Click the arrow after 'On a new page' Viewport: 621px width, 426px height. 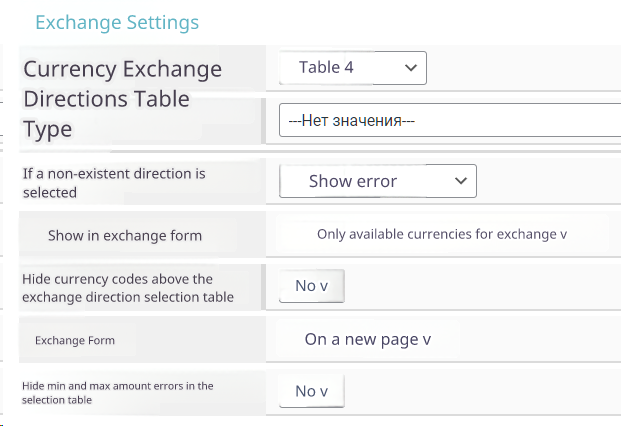click(x=427, y=340)
